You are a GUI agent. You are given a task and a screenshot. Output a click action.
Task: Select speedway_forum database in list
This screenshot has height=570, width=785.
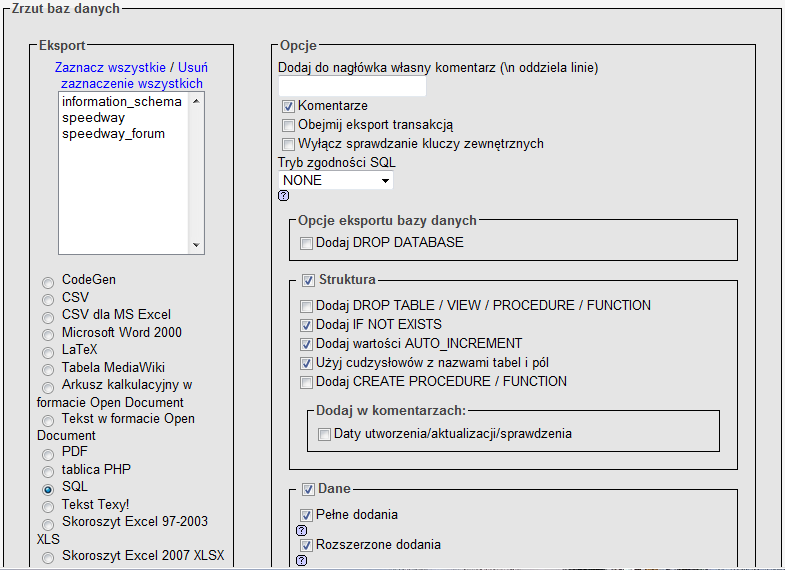pyautogui.click(x=113, y=134)
